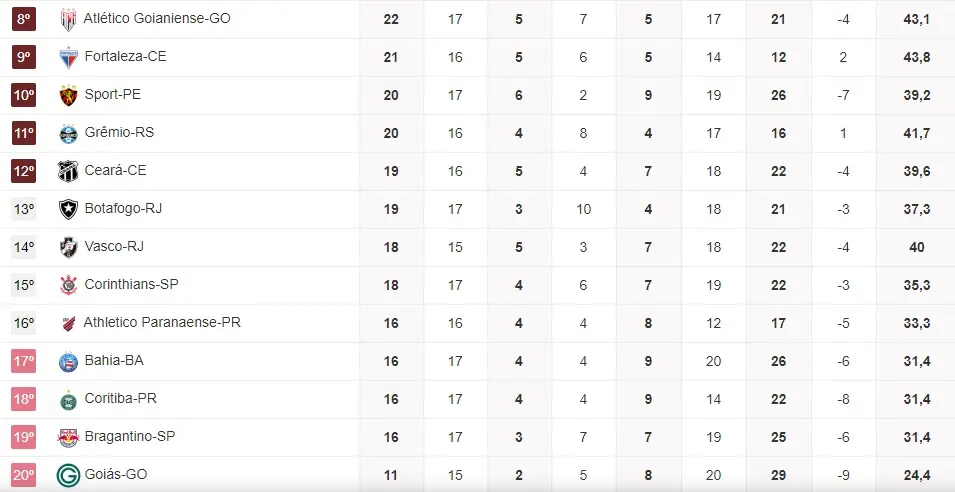The height and width of the screenshot is (492, 955).
Task: Click the Vasco-RJ team crest
Action: [x=68, y=247]
